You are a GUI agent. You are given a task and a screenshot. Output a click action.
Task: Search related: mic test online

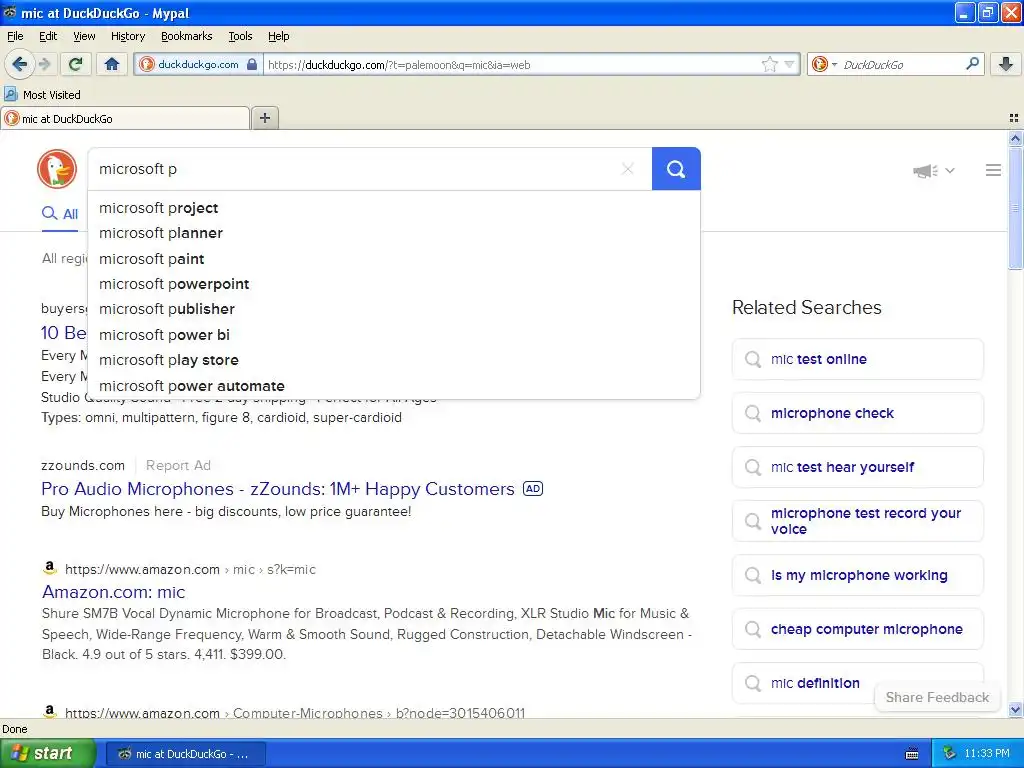(x=857, y=359)
